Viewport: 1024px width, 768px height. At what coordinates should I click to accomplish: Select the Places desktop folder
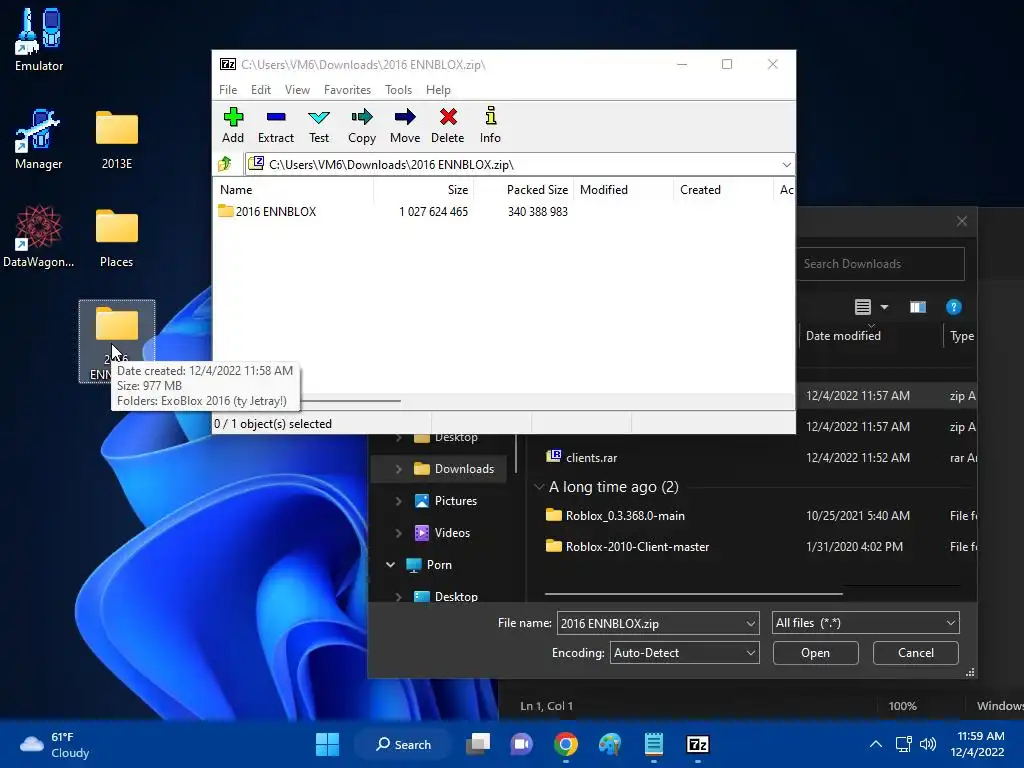point(117,237)
